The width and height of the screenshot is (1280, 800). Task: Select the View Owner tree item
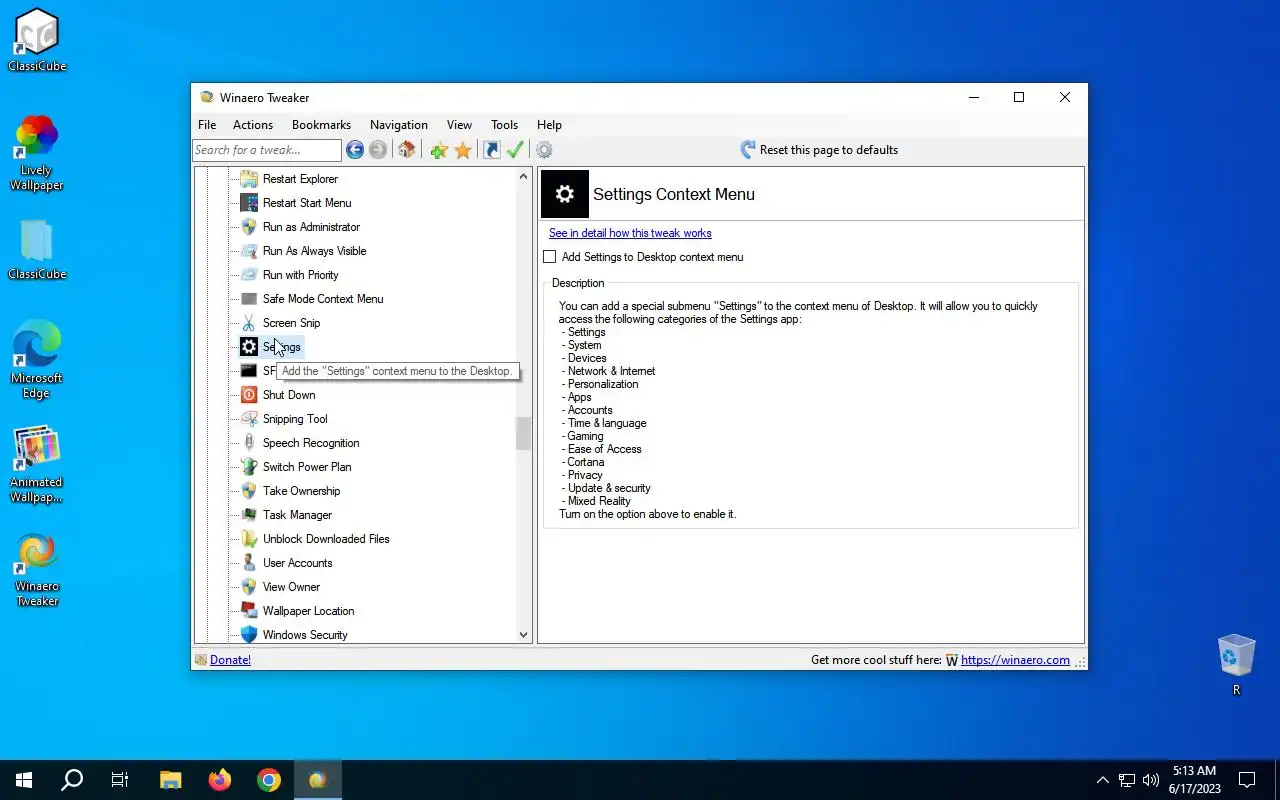(291, 587)
